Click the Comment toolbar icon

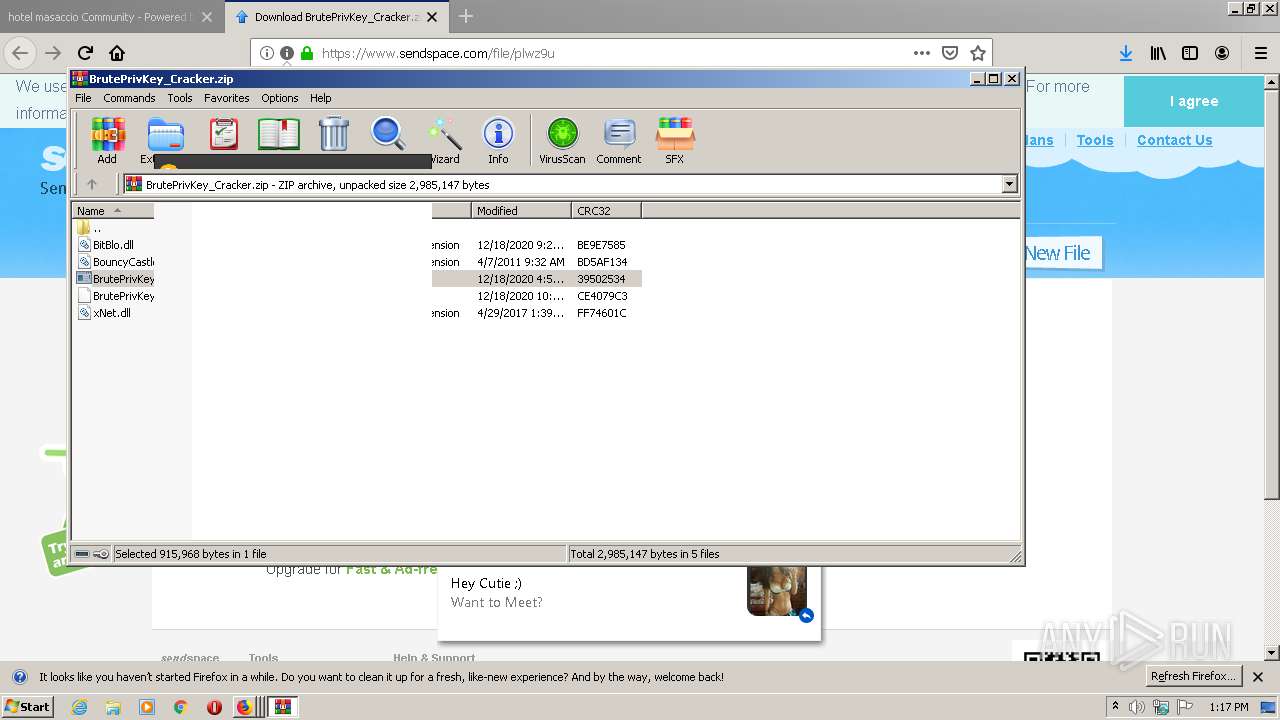[x=619, y=141]
